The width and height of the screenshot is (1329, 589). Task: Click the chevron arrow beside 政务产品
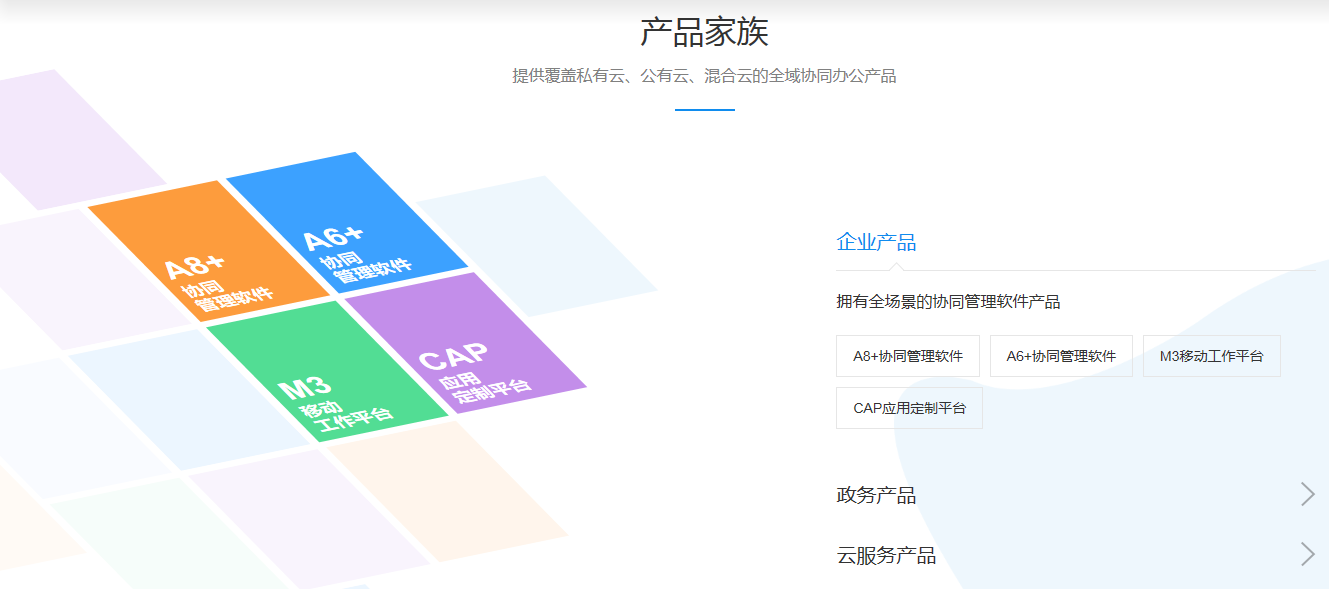1307,494
